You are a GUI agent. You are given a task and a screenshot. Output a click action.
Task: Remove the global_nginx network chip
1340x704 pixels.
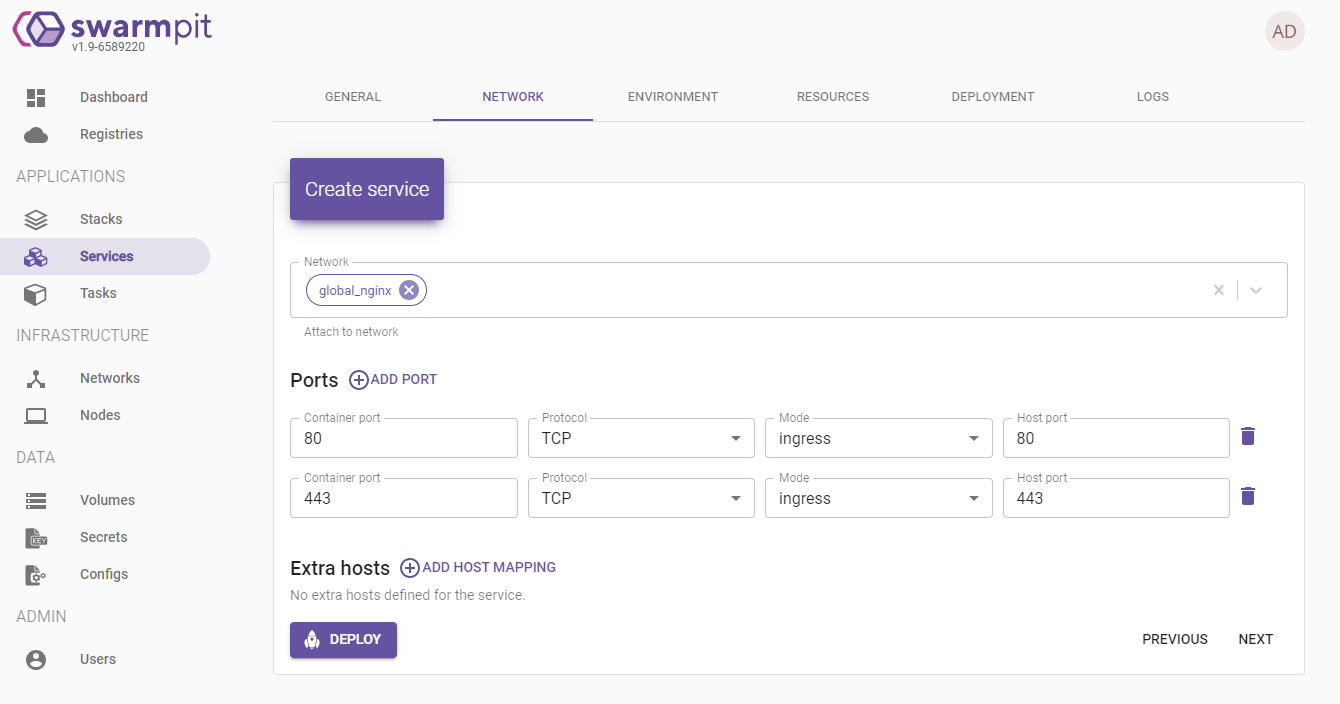click(x=408, y=290)
